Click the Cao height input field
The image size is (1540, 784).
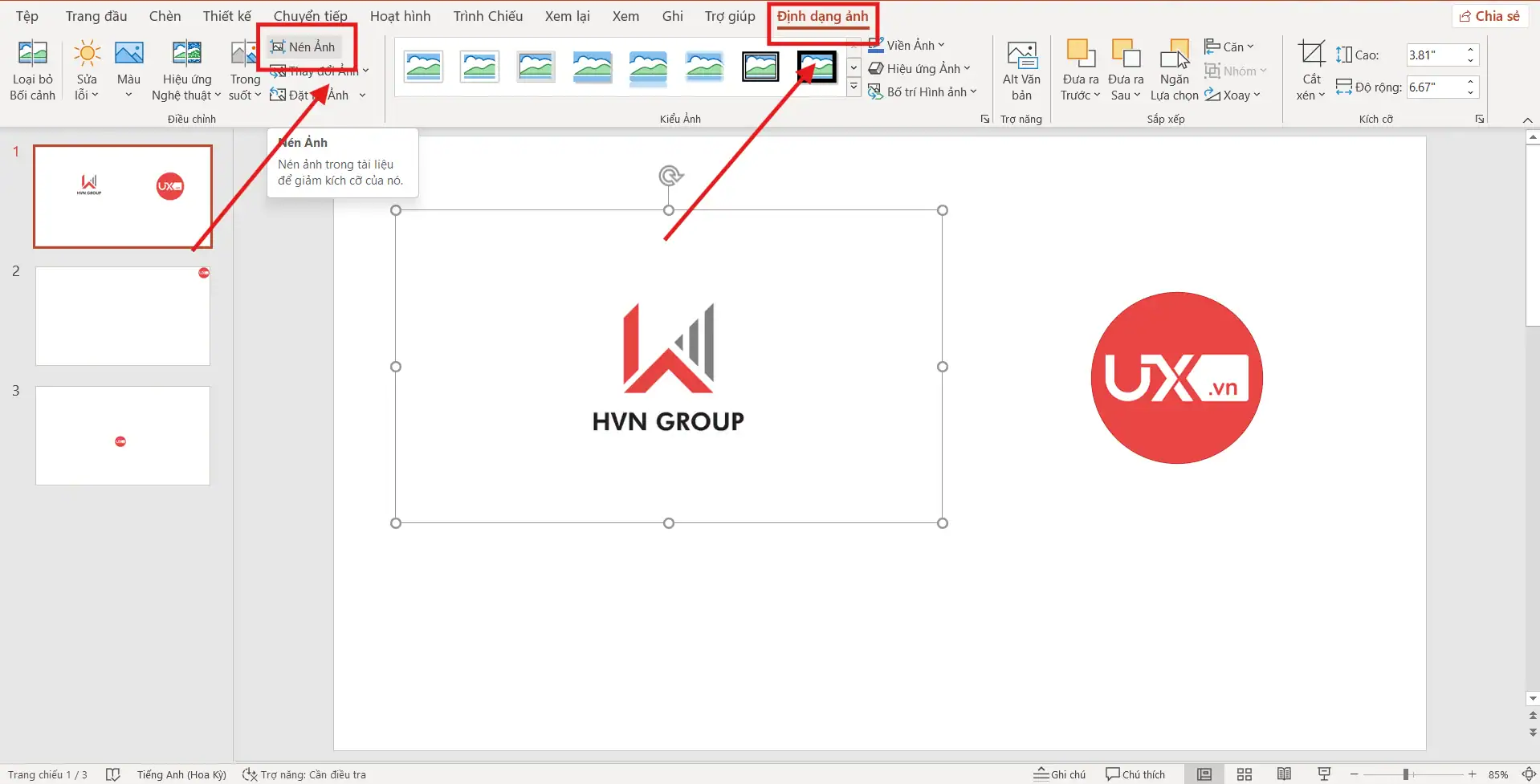pos(1435,55)
